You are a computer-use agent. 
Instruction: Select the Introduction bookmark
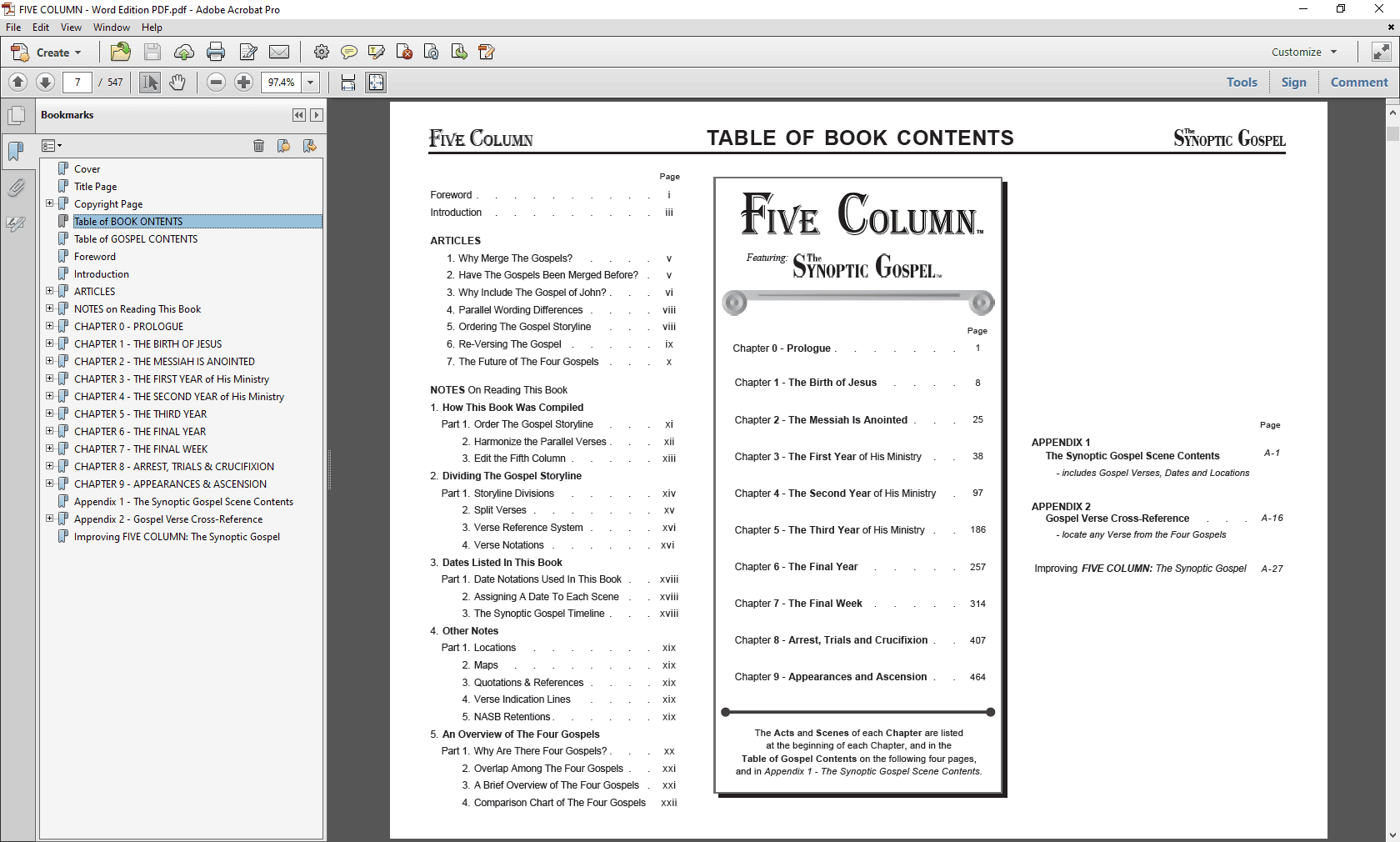point(102,274)
